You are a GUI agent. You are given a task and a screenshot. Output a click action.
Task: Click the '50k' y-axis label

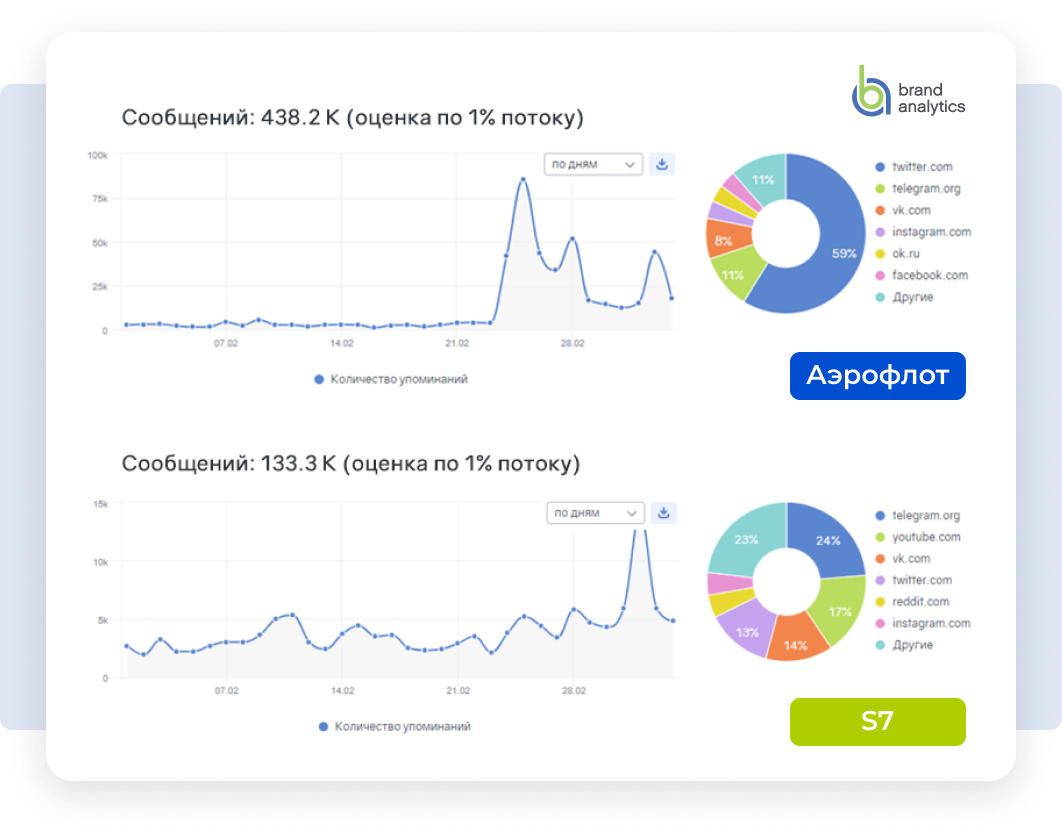point(100,243)
